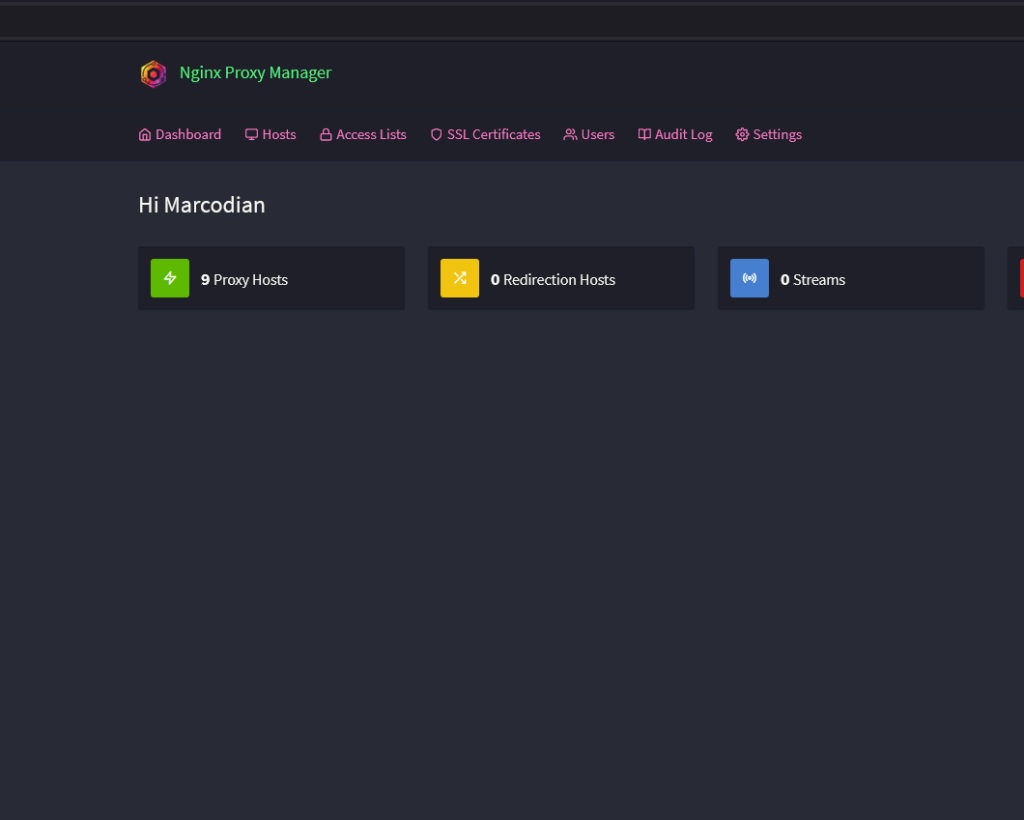Image resolution: width=1024 pixels, height=820 pixels.
Task: Click the Settings gear icon
Action: click(x=742, y=135)
